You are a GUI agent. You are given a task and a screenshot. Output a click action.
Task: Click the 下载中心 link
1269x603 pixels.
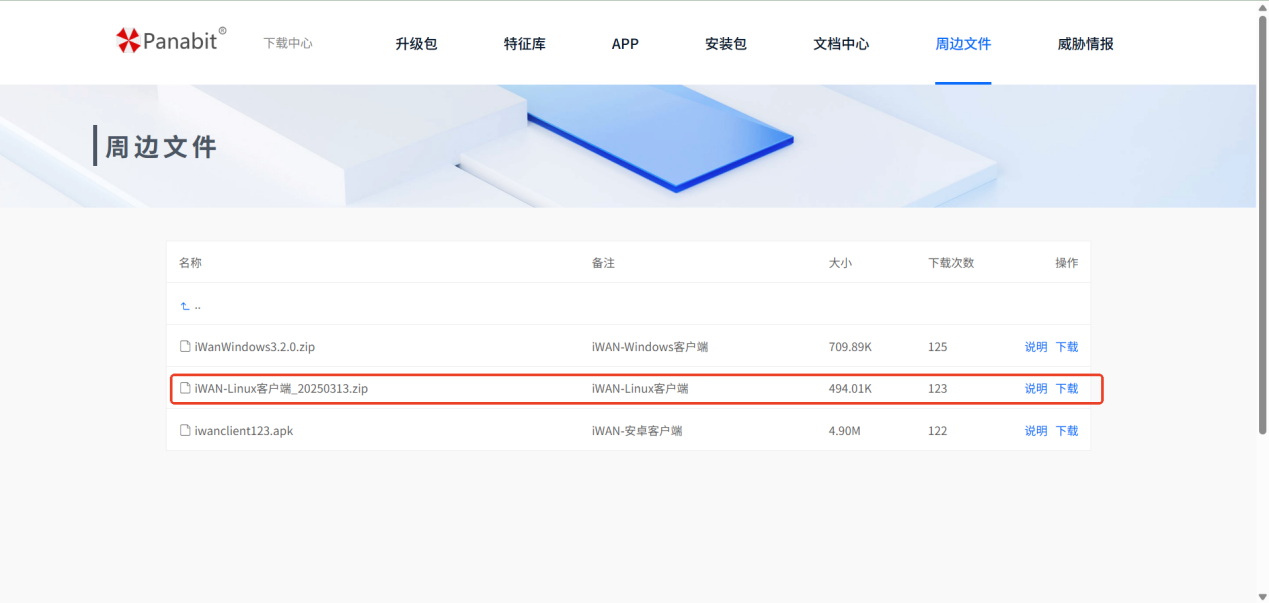(288, 44)
